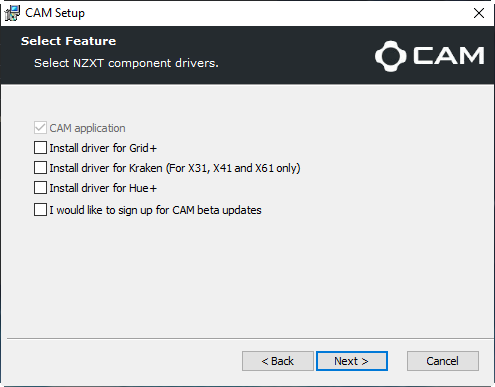
Task: Click the 'CAM Setup' window title text
Action: [55, 13]
